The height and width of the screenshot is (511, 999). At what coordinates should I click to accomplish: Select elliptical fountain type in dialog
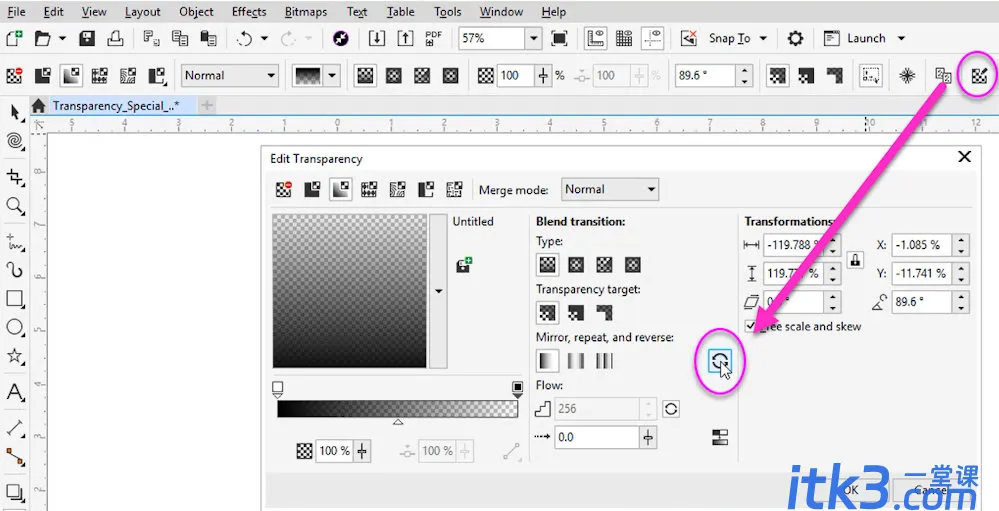point(576,264)
